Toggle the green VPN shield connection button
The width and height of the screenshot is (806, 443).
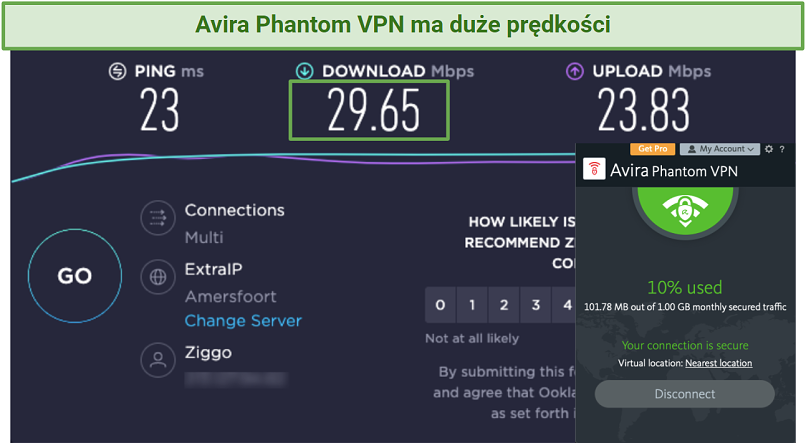(x=685, y=208)
